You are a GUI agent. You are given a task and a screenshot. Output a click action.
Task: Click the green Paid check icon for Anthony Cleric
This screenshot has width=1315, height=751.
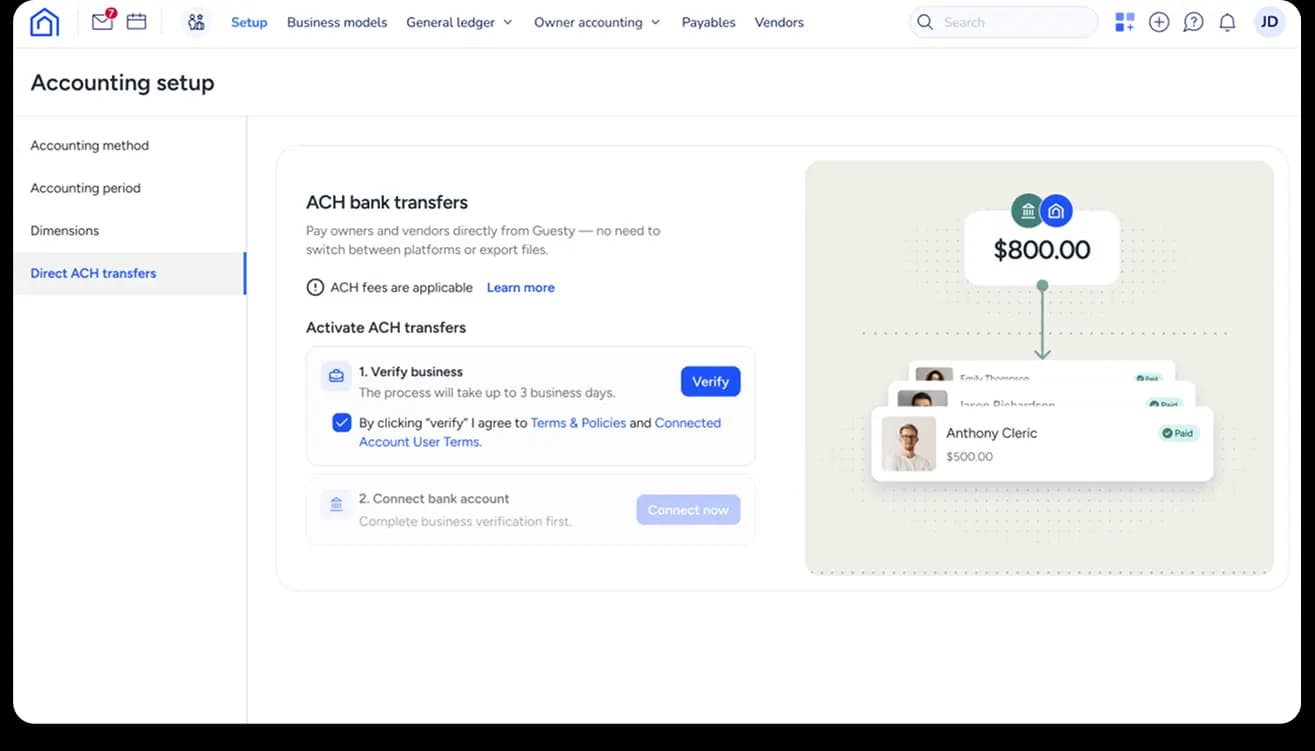tap(1166, 434)
